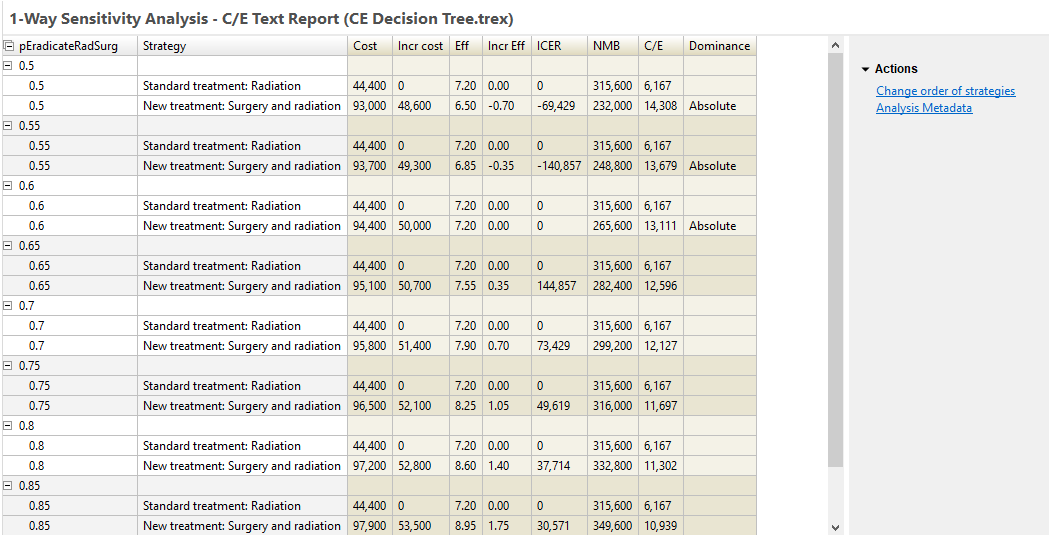Viewport: 1051px width, 535px height.
Task: Collapse all via pEradicateRadSurg header icon
Action: click(x=10, y=46)
